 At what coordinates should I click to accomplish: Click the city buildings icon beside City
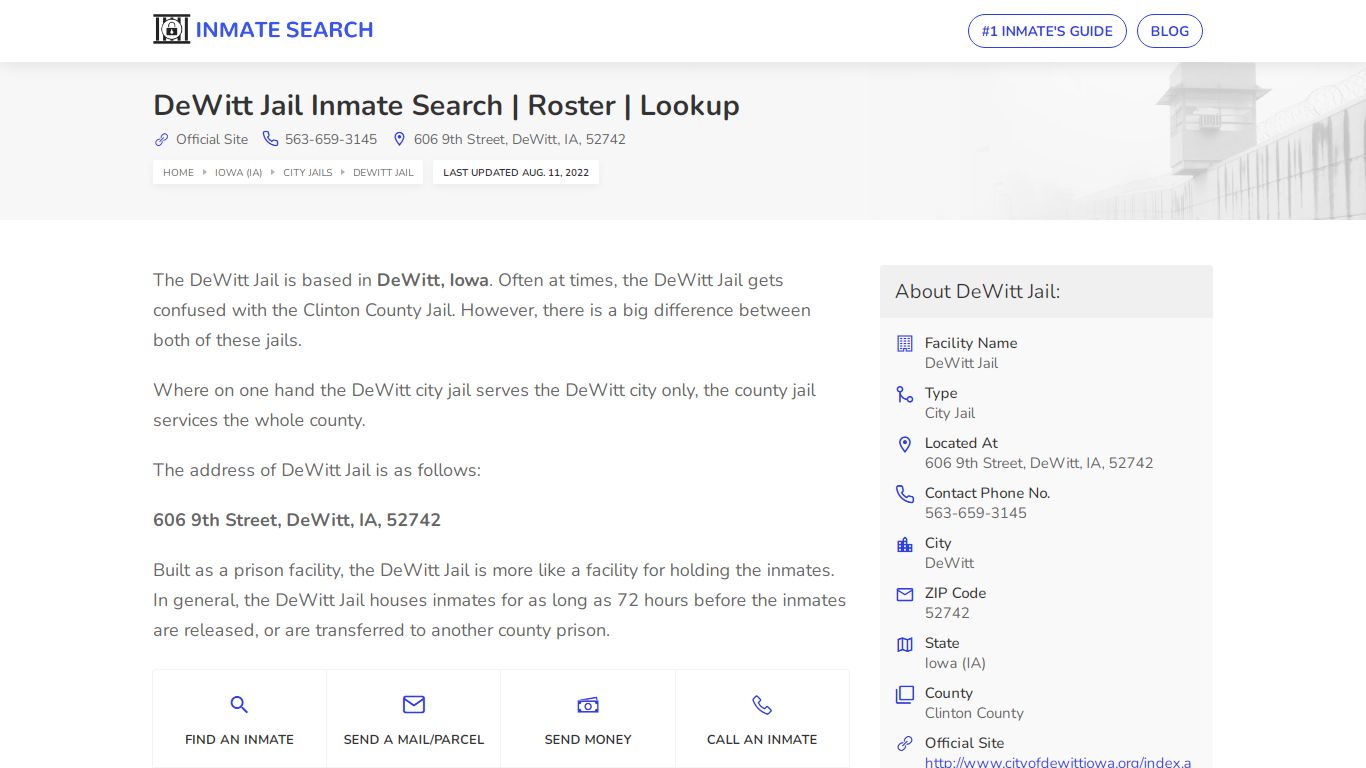pos(905,544)
